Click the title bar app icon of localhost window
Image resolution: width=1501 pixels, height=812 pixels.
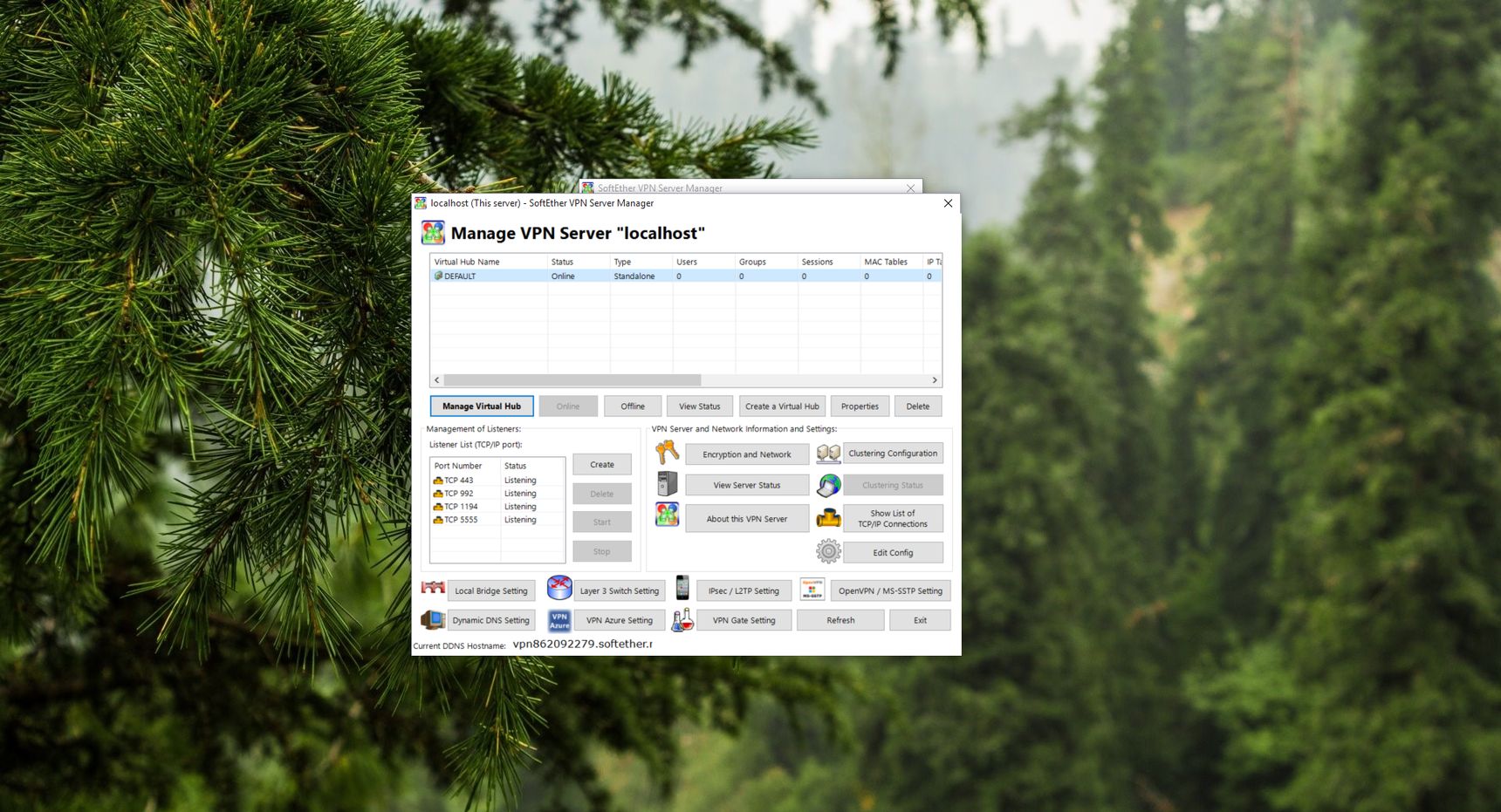point(421,203)
